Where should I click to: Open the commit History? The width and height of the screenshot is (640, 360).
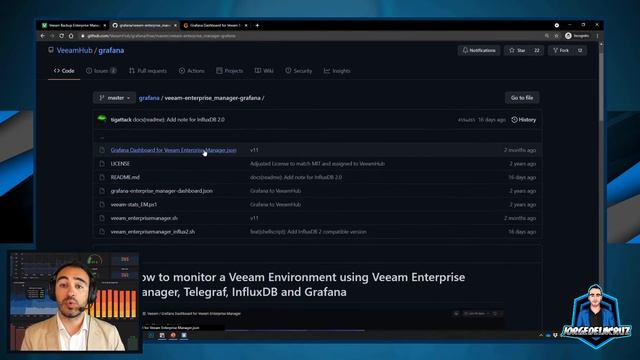524,120
